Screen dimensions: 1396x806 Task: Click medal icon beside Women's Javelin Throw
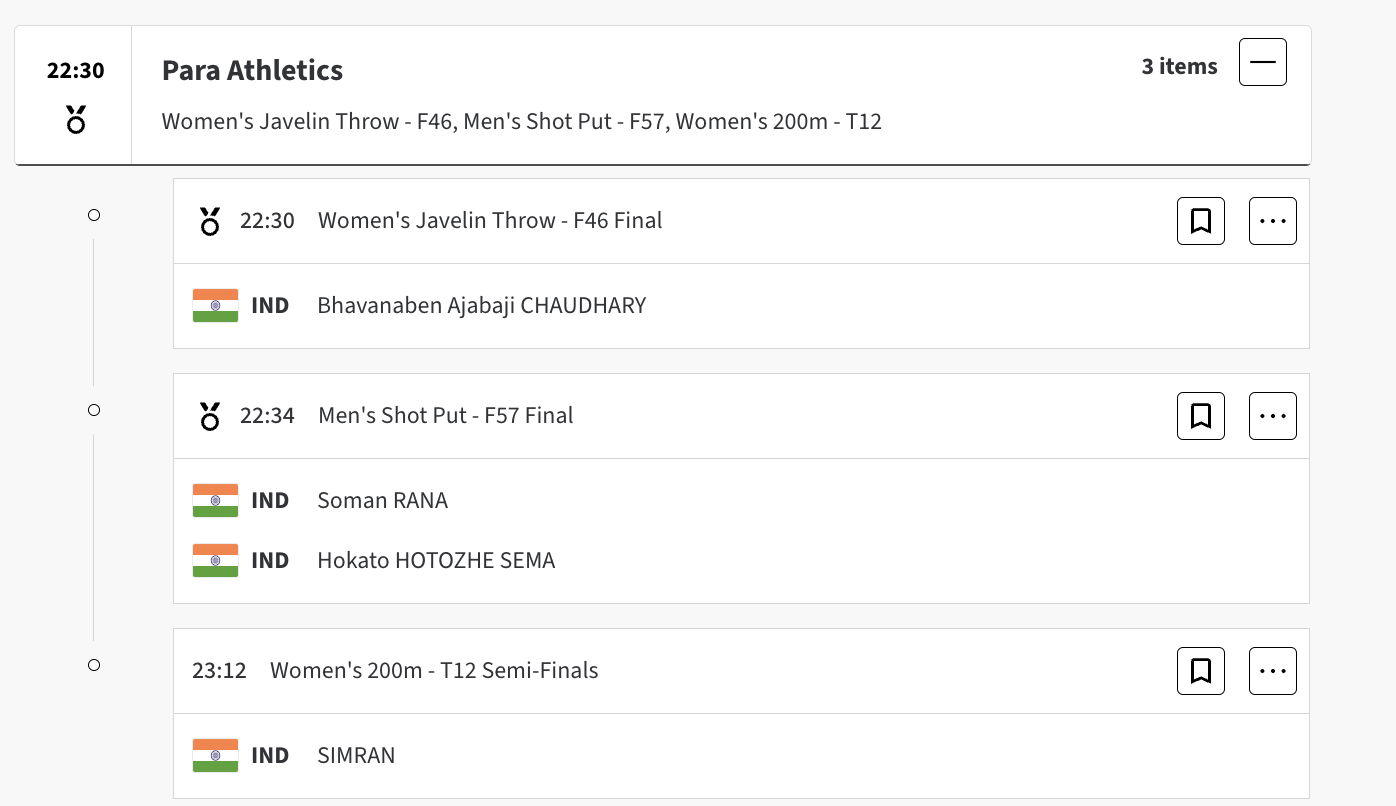tap(210, 221)
